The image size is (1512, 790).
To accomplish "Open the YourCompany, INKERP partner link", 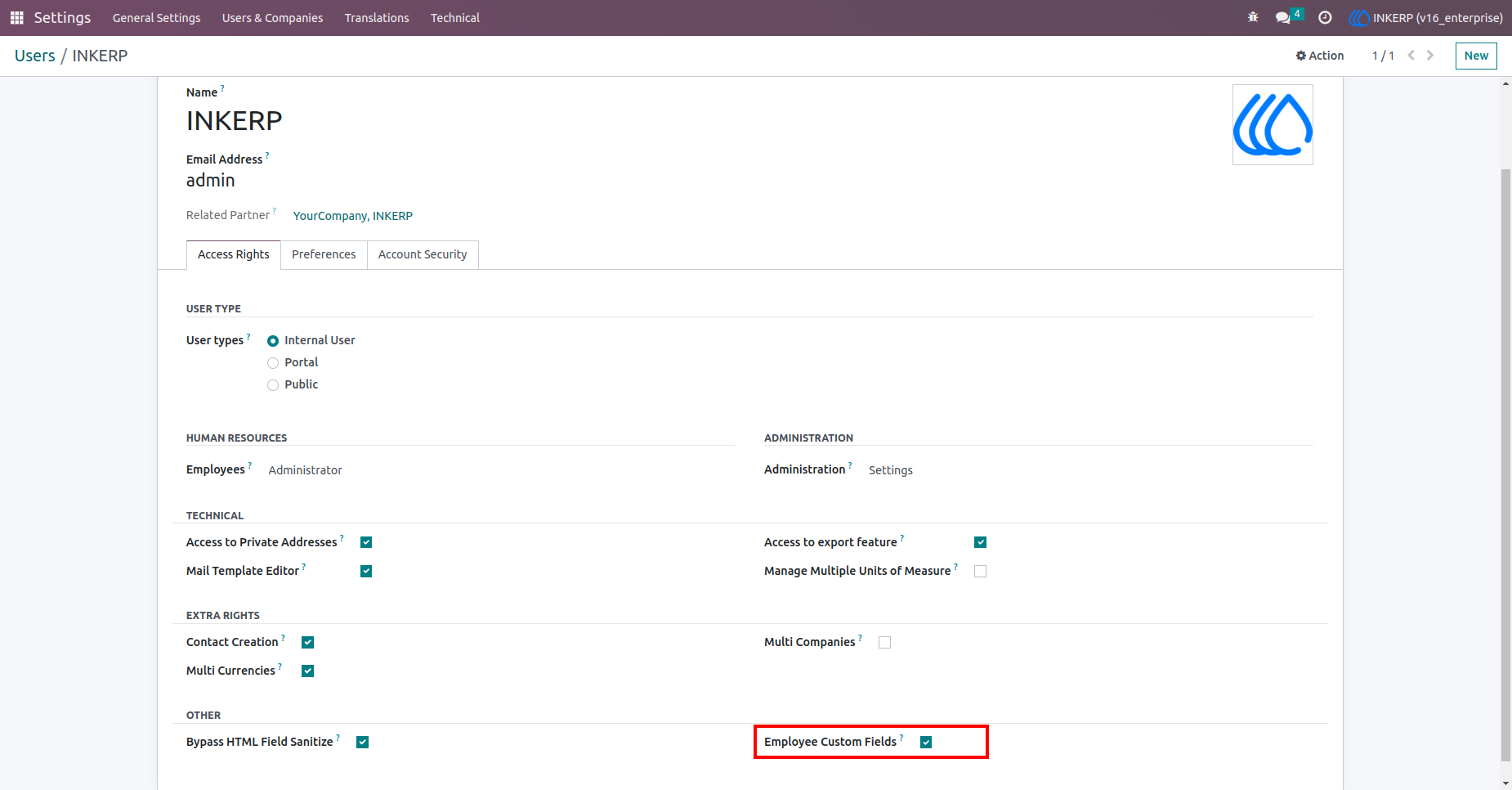I will [353, 216].
